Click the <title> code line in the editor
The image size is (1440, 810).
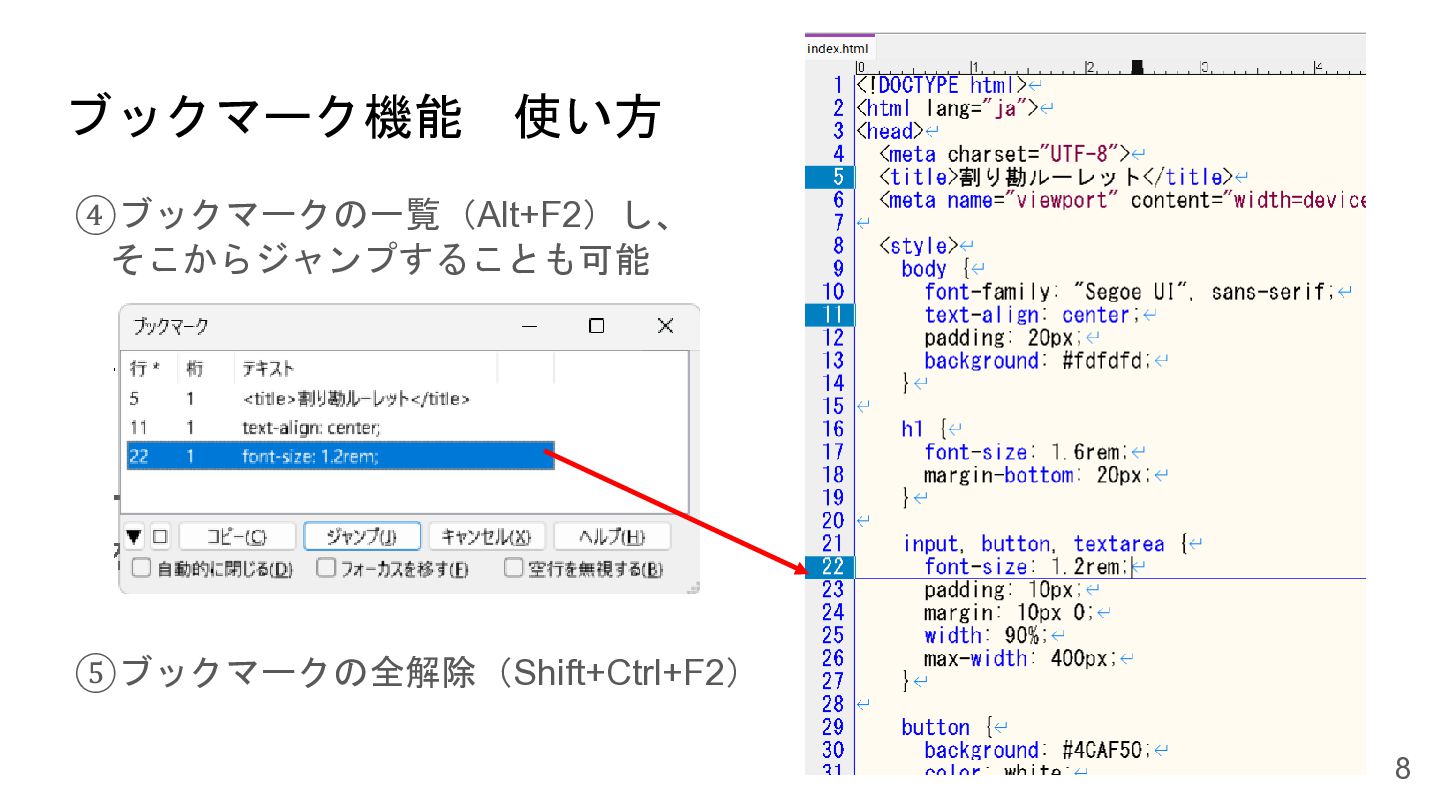pyautogui.click(x=1058, y=177)
